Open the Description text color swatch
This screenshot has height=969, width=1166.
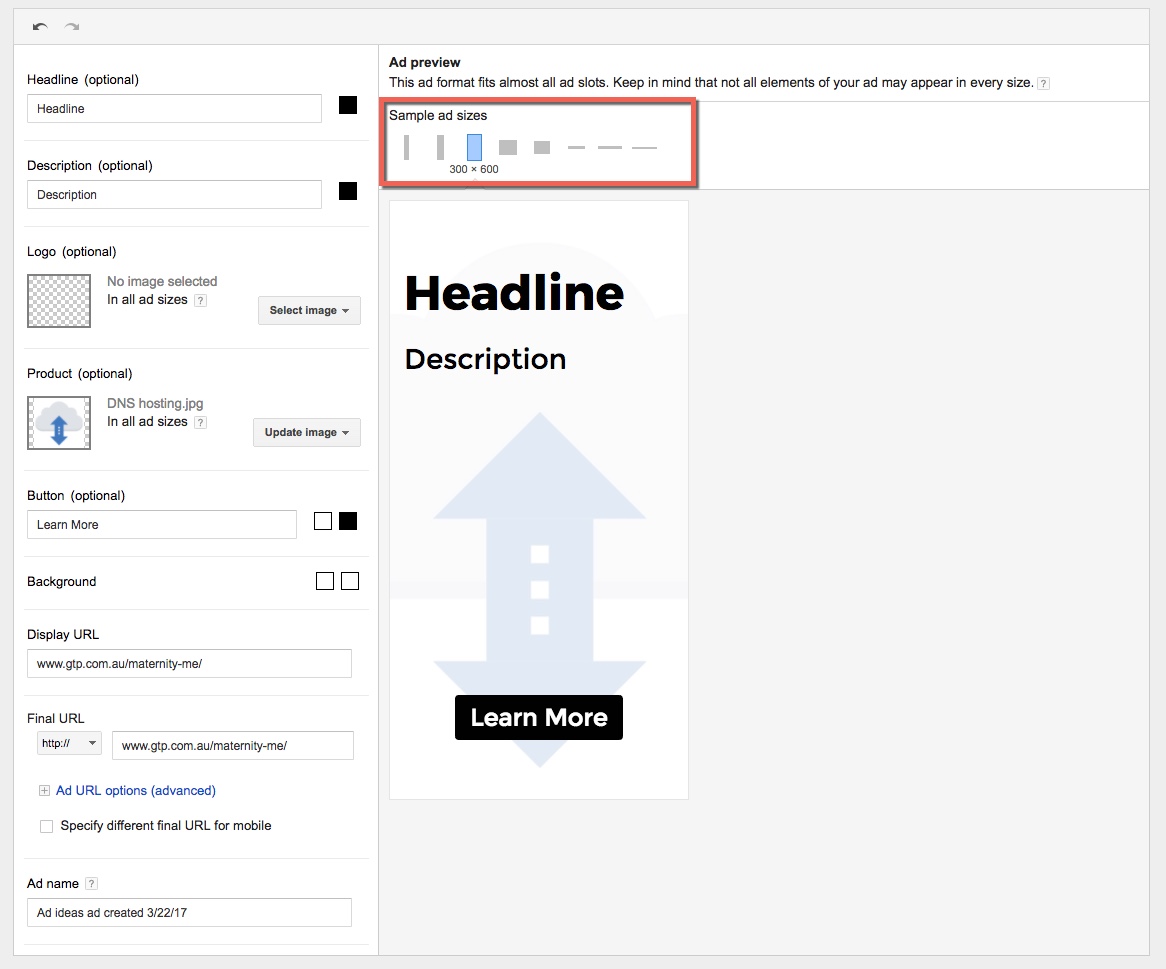[348, 191]
